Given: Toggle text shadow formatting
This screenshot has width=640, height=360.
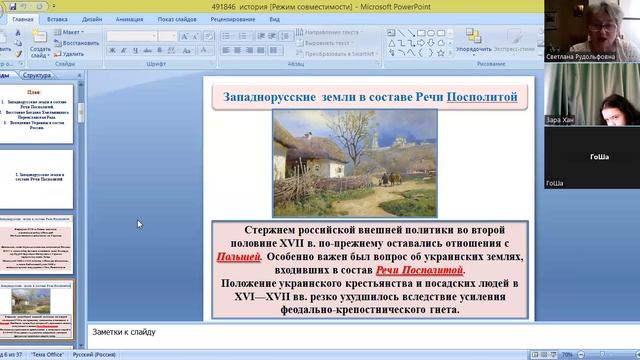Looking at the screenshot, I should (159, 51).
